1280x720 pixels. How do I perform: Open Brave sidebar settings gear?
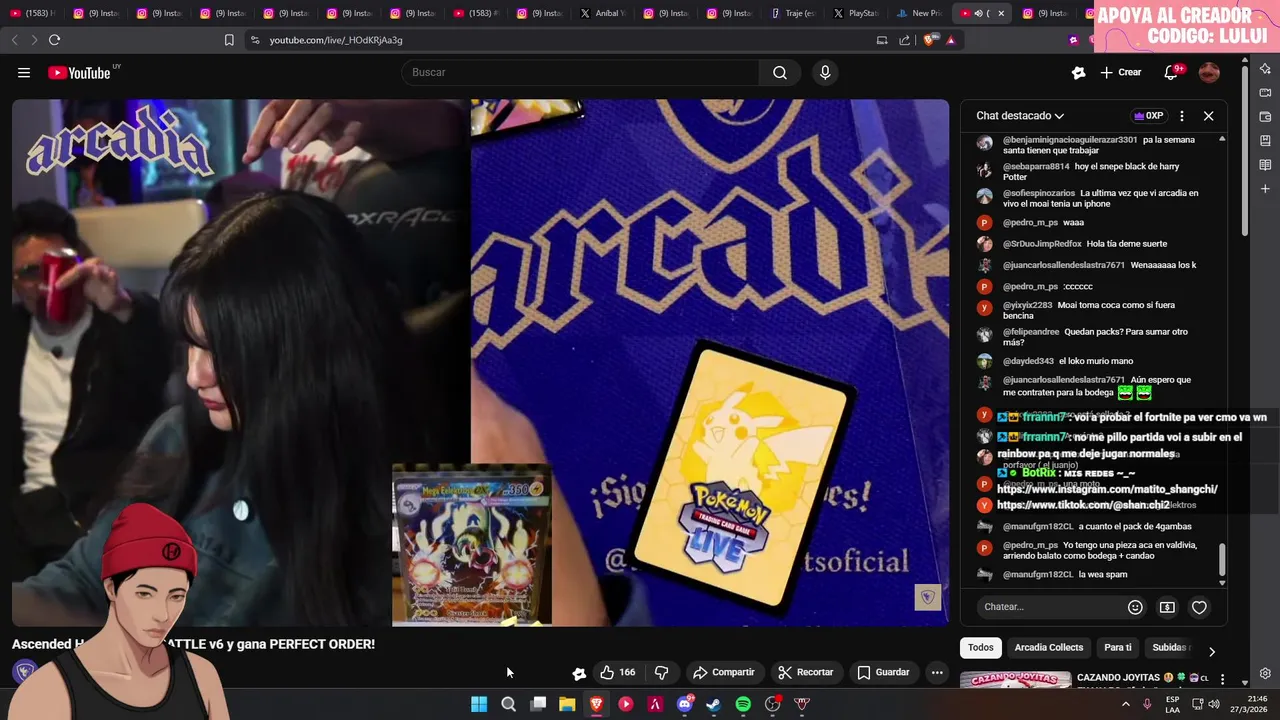[x=1265, y=674]
